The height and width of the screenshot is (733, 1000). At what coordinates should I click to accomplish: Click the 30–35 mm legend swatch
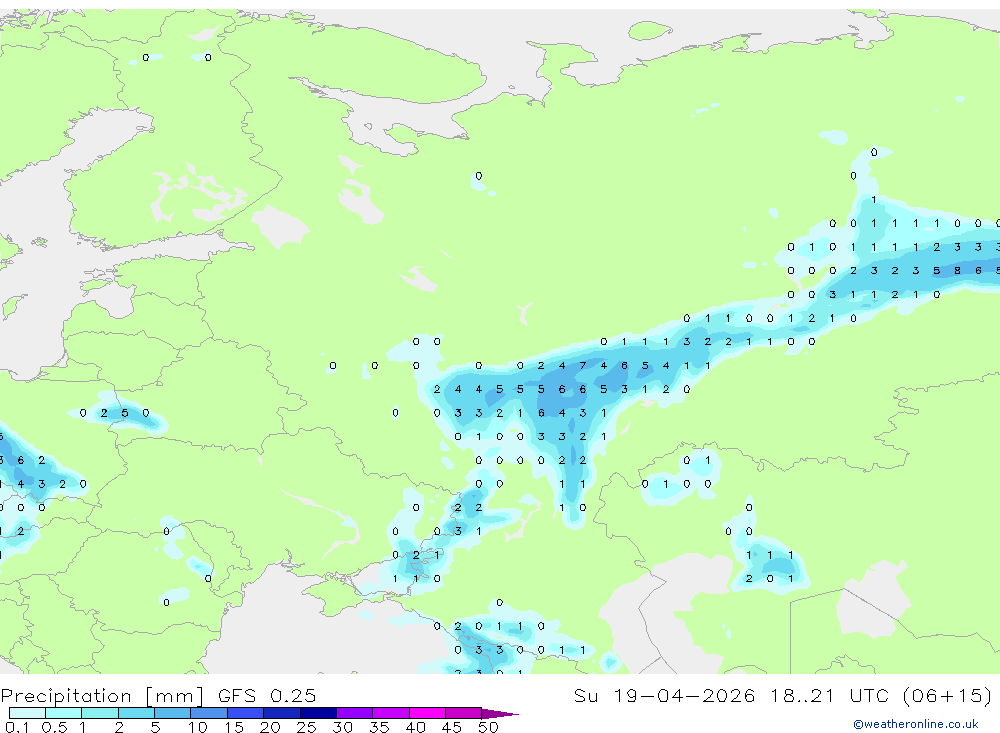(355, 713)
